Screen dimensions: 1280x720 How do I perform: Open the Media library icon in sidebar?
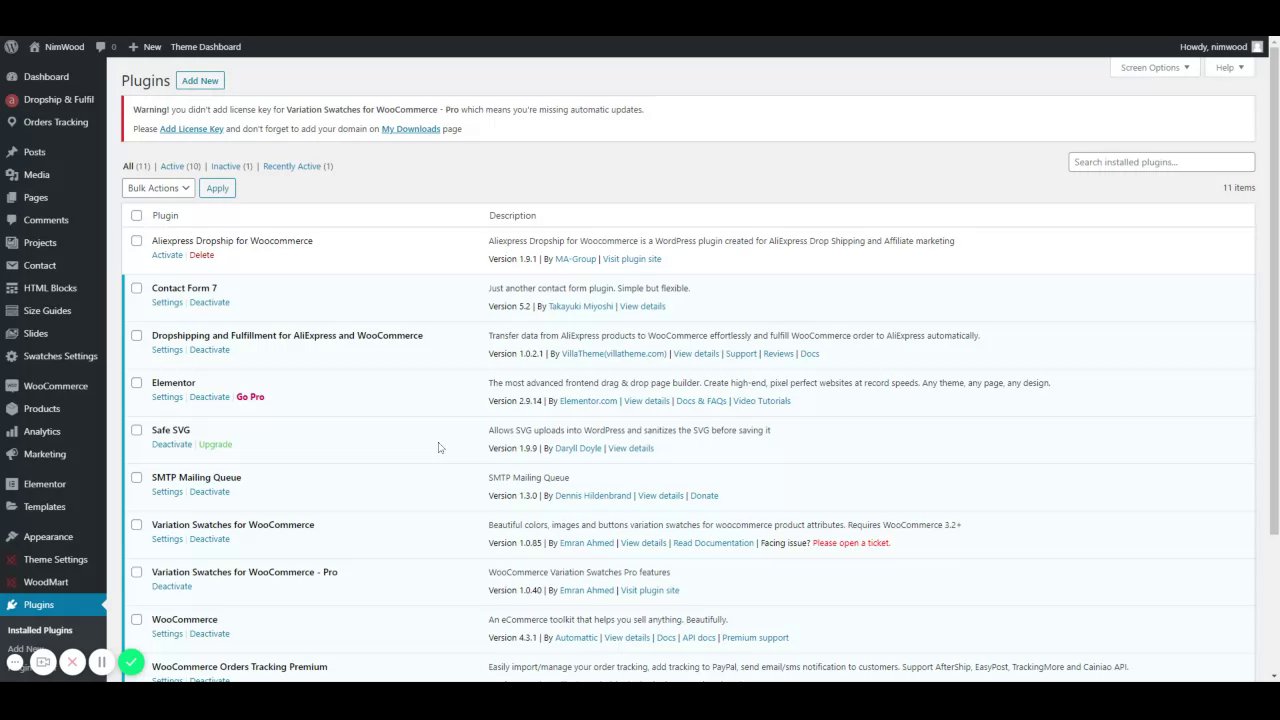click(x=11, y=175)
